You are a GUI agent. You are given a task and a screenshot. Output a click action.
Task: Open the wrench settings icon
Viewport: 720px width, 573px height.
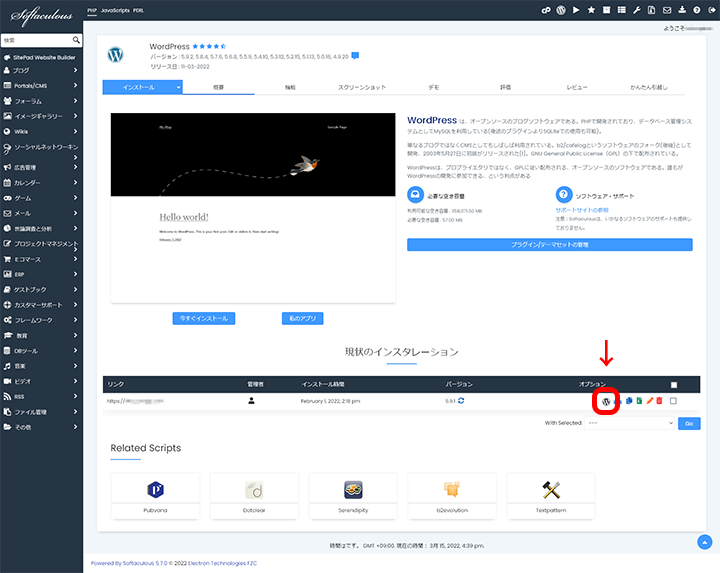point(636,10)
